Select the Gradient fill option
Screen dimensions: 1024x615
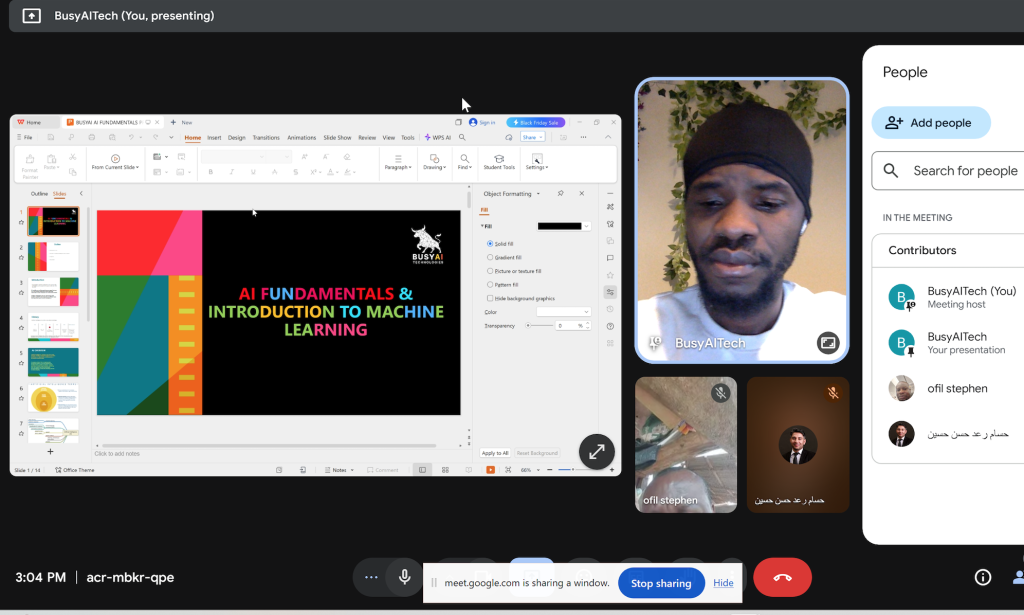pos(489,257)
